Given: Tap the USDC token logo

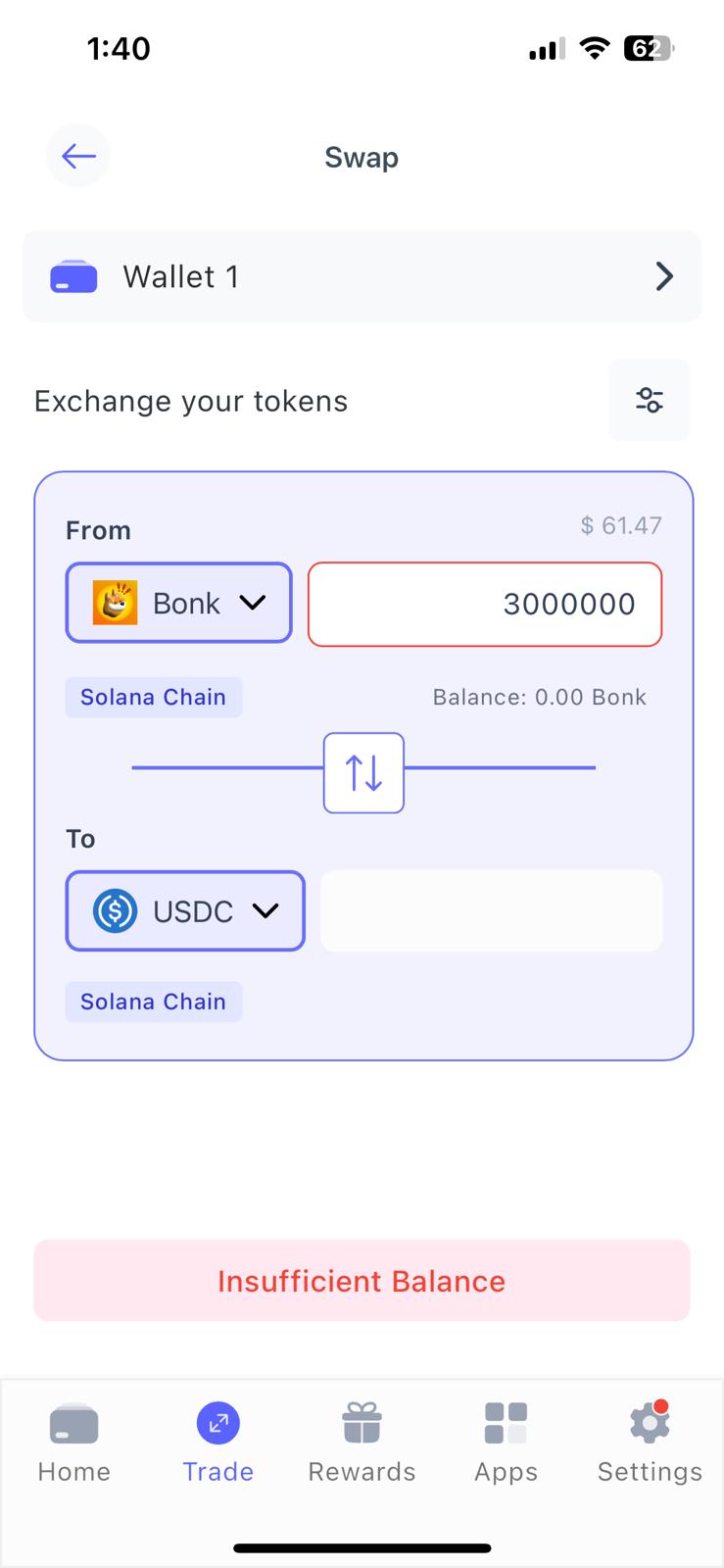Looking at the screenshot, I should click(115, 910).
